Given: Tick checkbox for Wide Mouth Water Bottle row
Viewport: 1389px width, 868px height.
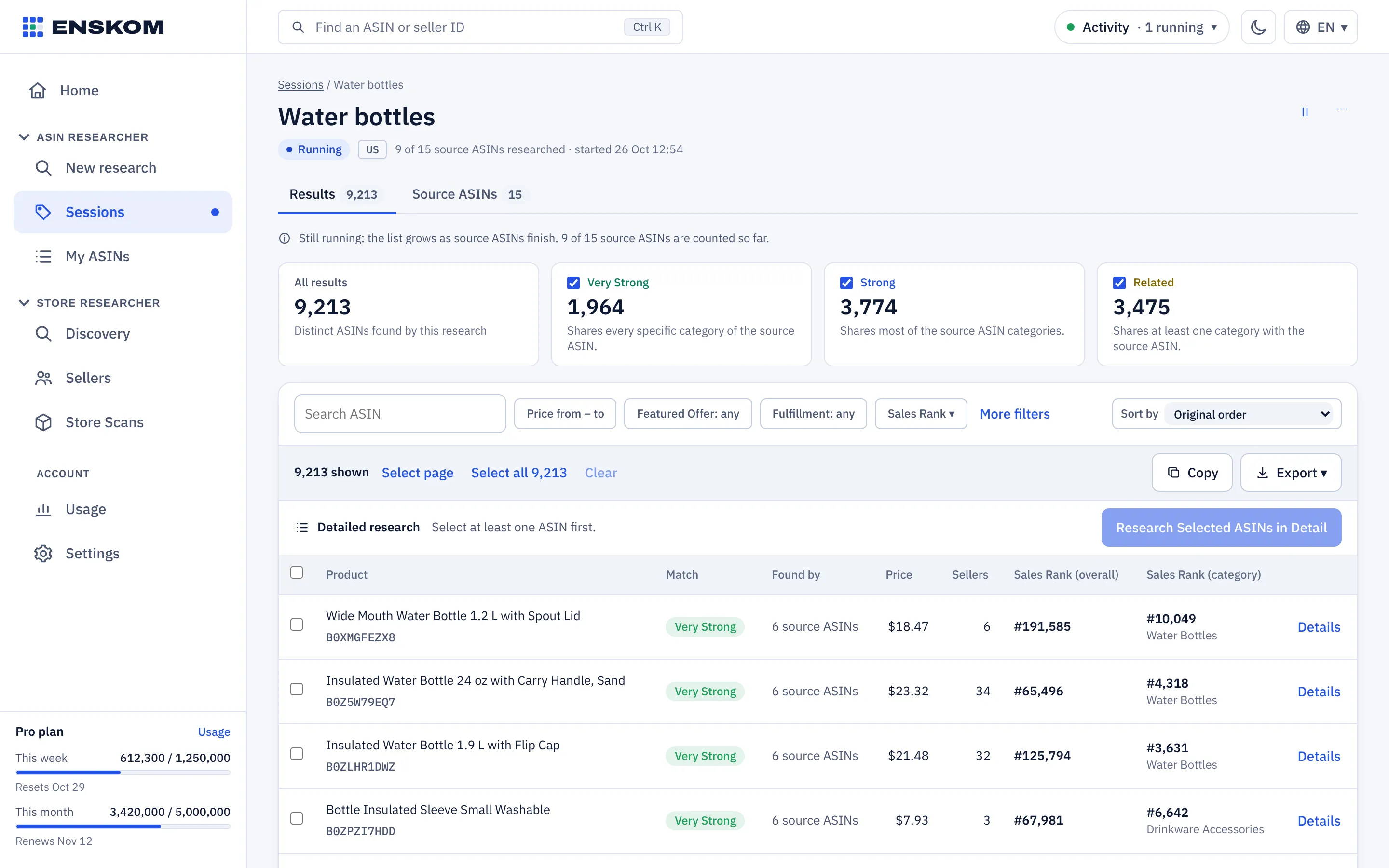Looking at the screenshot, I should click(297, 624).
